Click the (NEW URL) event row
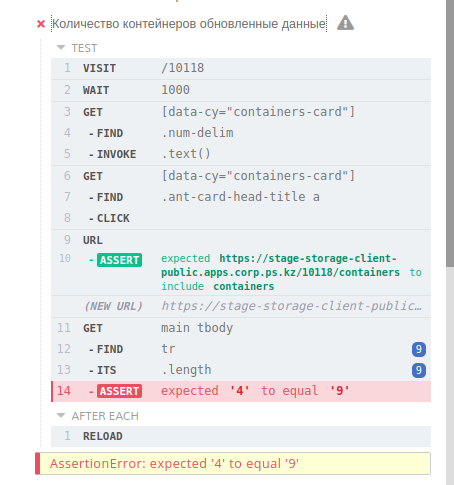 click(241, 306)
